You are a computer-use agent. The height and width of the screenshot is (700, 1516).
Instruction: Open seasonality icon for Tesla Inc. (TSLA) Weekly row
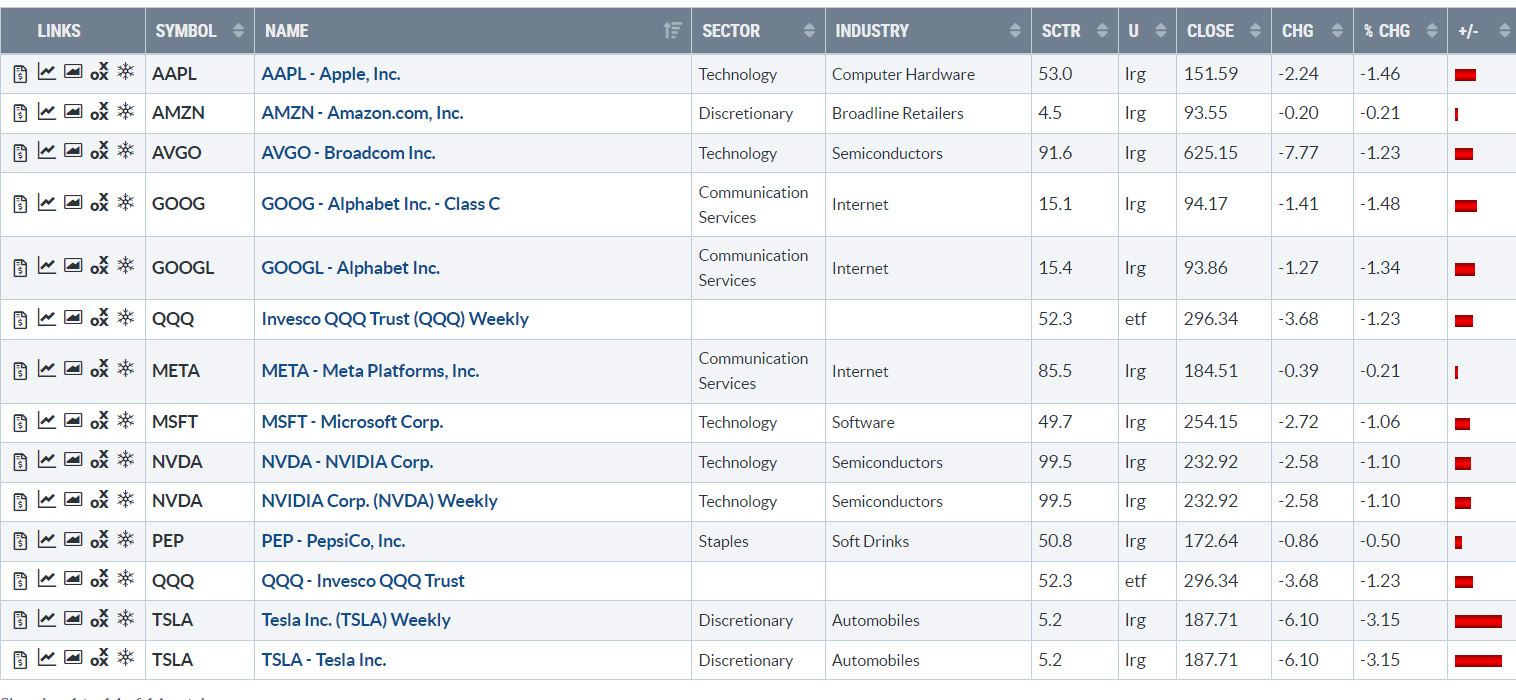(x=125, y=618)
